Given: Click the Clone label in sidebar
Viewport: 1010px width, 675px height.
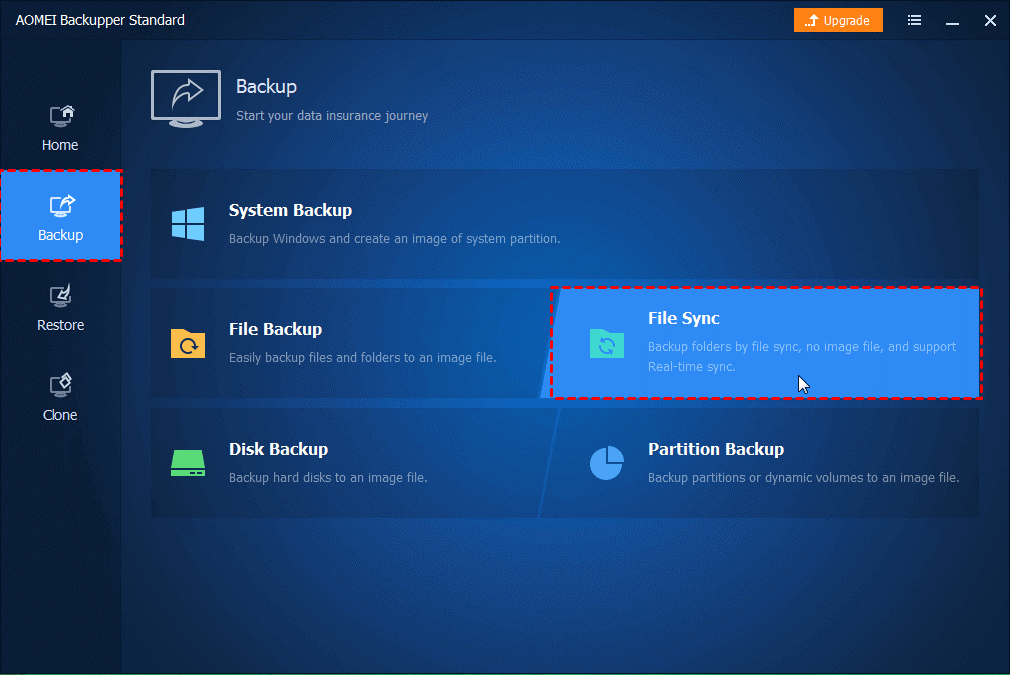Looking at the screenshot, I should [60, 415].
